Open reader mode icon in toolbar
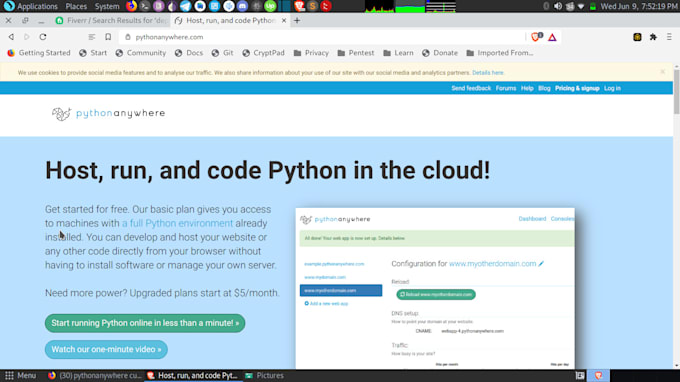680x382 pixels. click(92, 37)
